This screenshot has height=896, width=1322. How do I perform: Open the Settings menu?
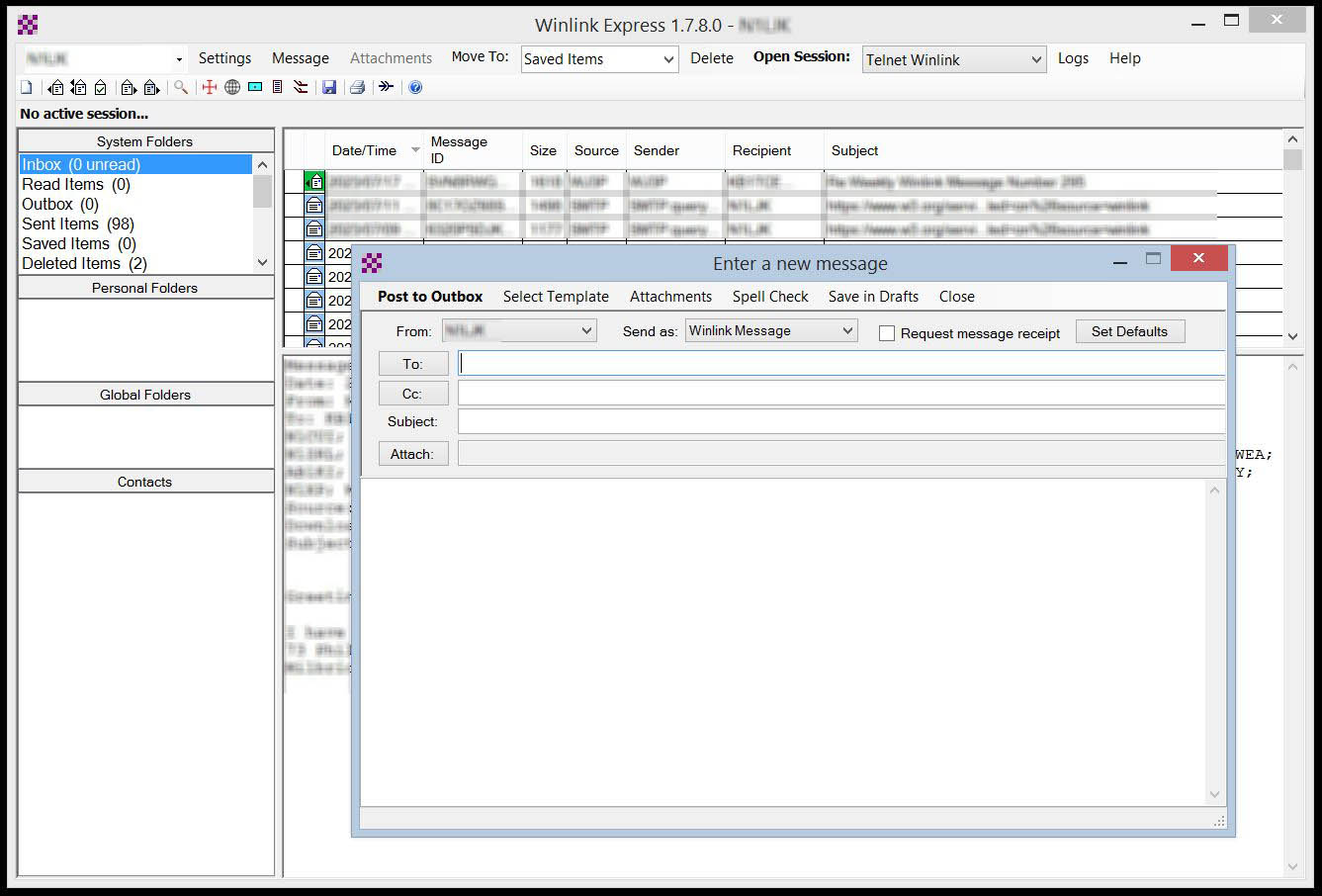click(224, 57)
